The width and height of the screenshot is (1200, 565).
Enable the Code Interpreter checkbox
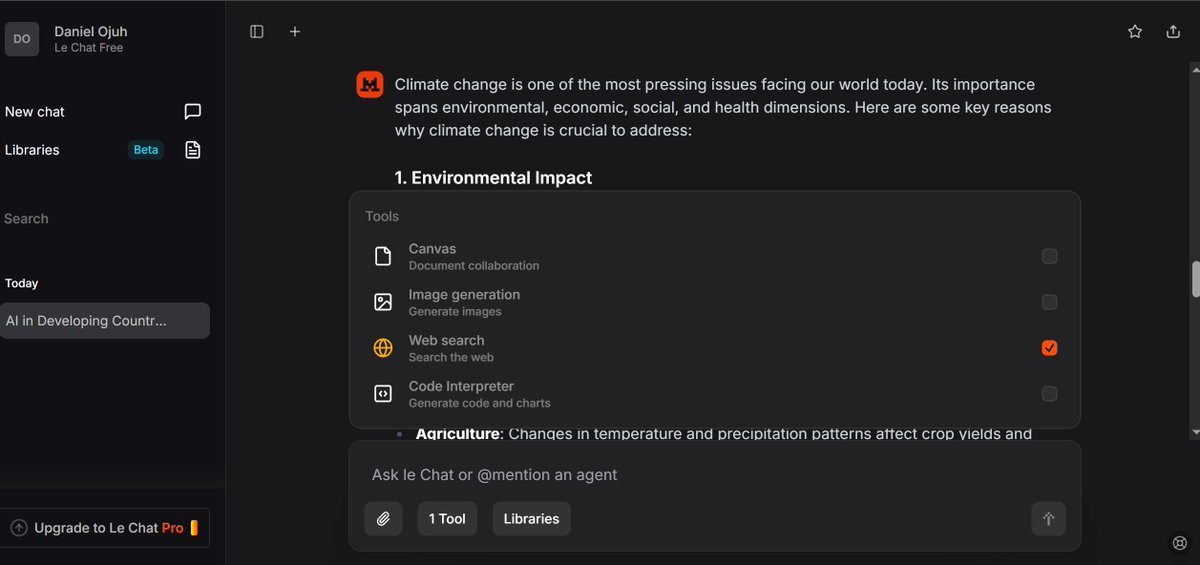pos(1049,394)
